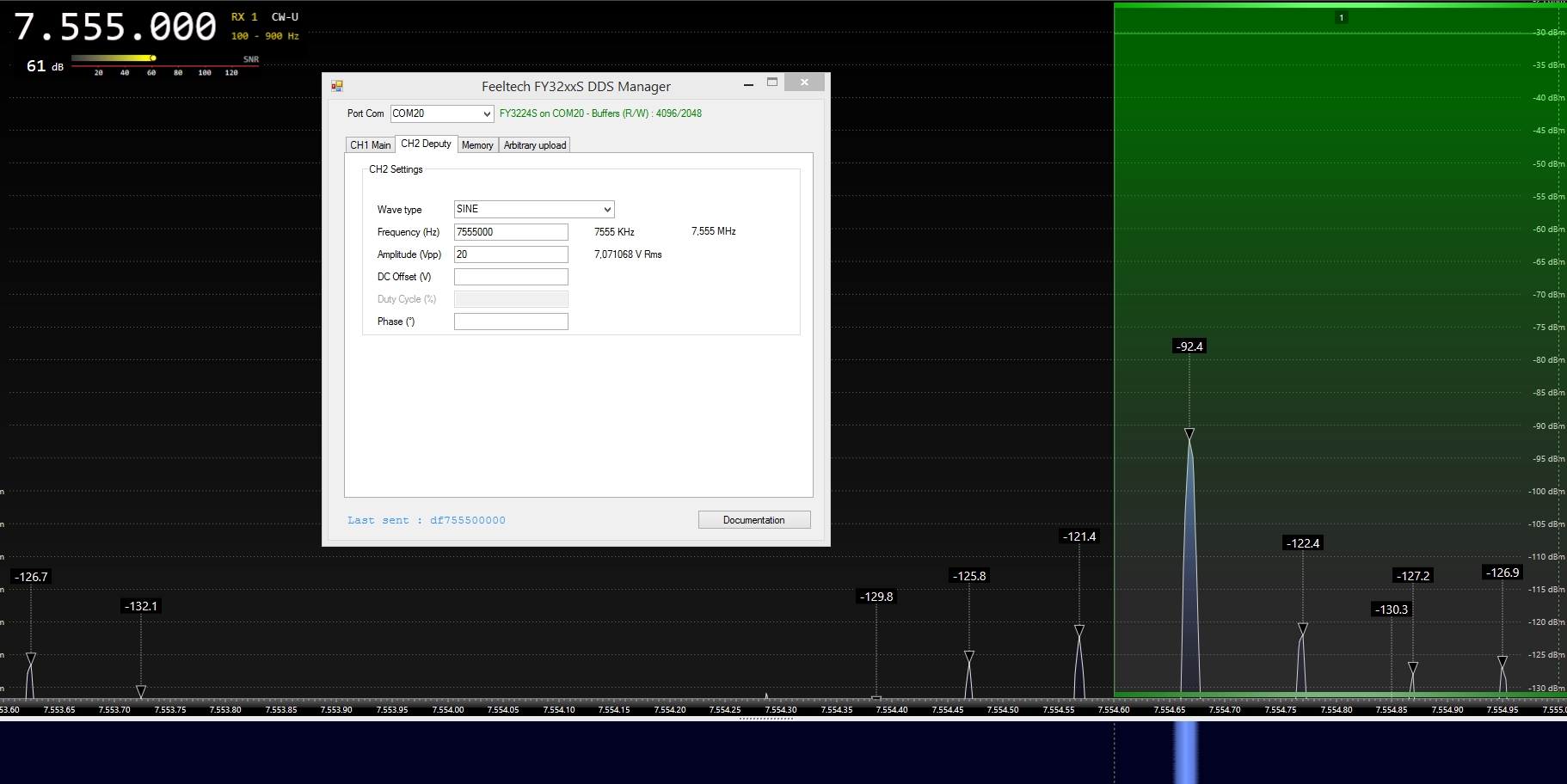Click the DC Offset (V) input field
Image resolution: width=1567 pixels, height=784 pixels.
point(511,277)
